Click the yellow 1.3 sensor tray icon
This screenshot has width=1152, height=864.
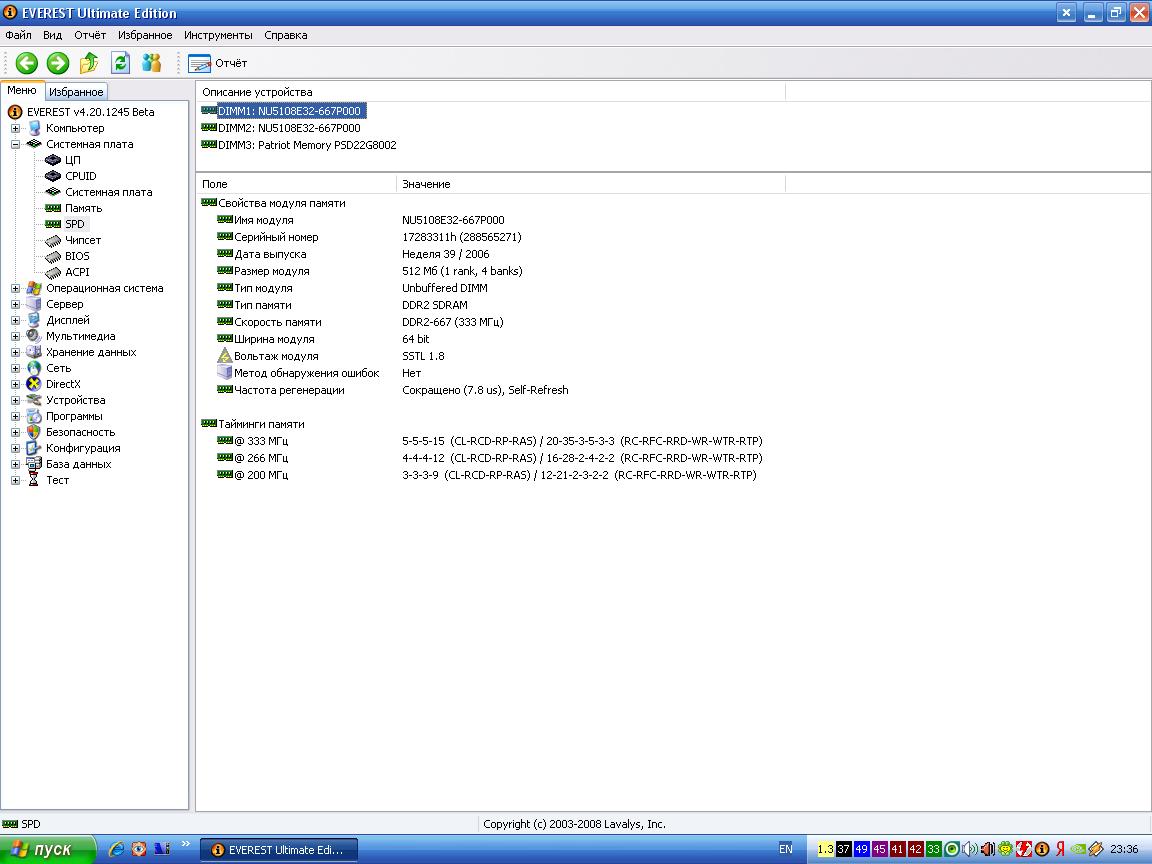click(826, 849)
